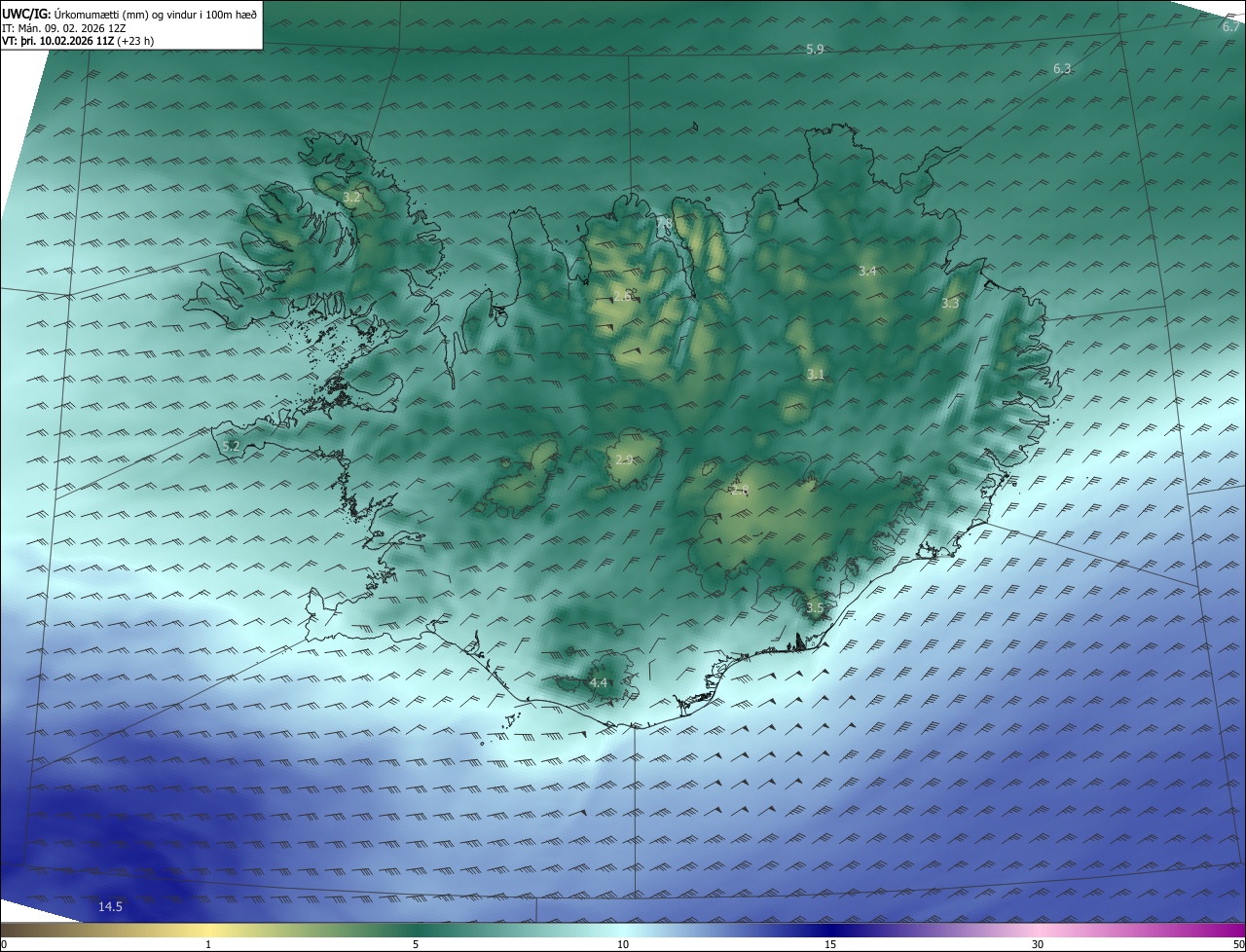Click the map value 2.9 on the glacier
1246x952 pixels.
(x=624, y=459)
